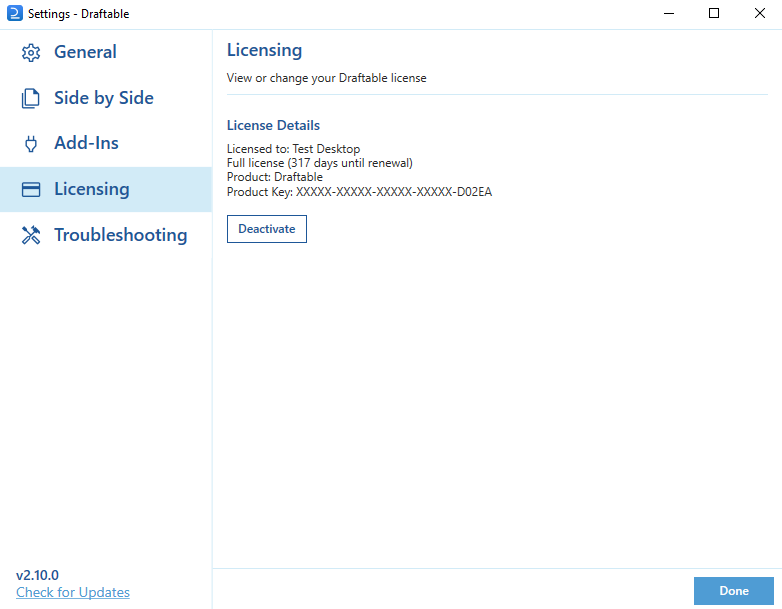
Task: Click the v2.10.0 version text
Action: point(37,576)
